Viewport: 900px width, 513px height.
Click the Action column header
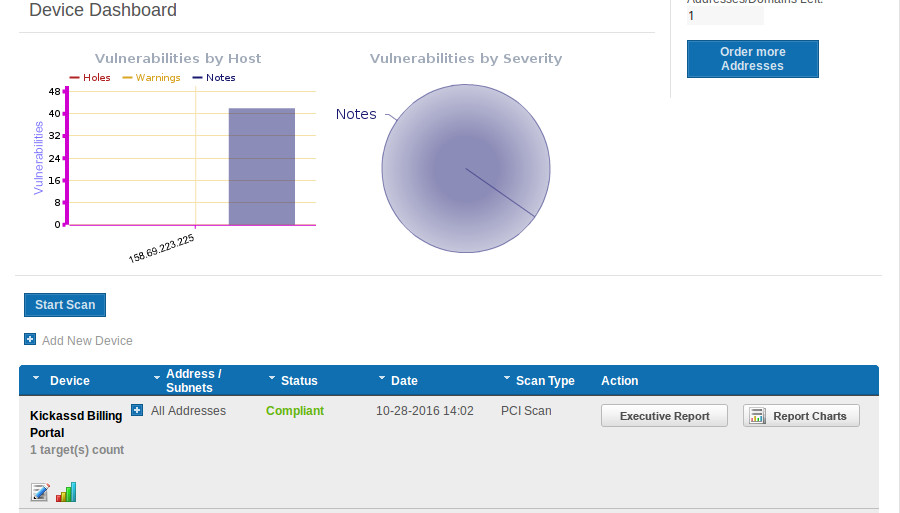pyautogui.click(x=619, y=380)
